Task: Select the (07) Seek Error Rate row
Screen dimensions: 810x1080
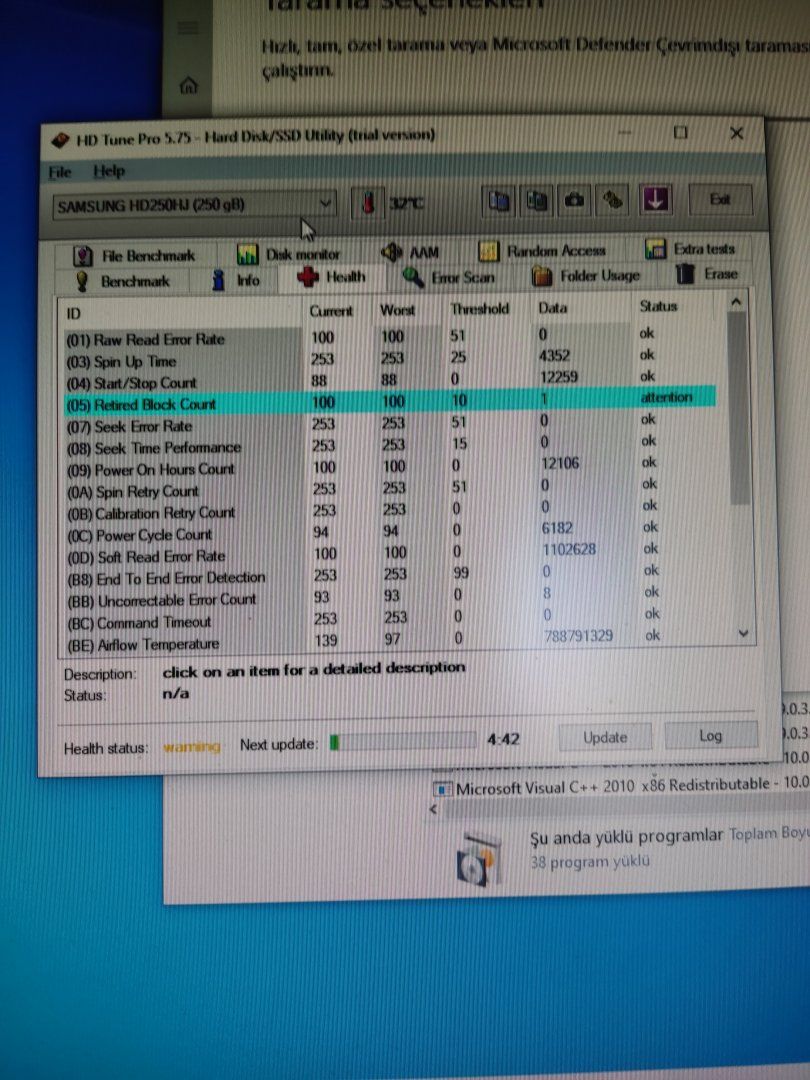Action: coord(390,424)
